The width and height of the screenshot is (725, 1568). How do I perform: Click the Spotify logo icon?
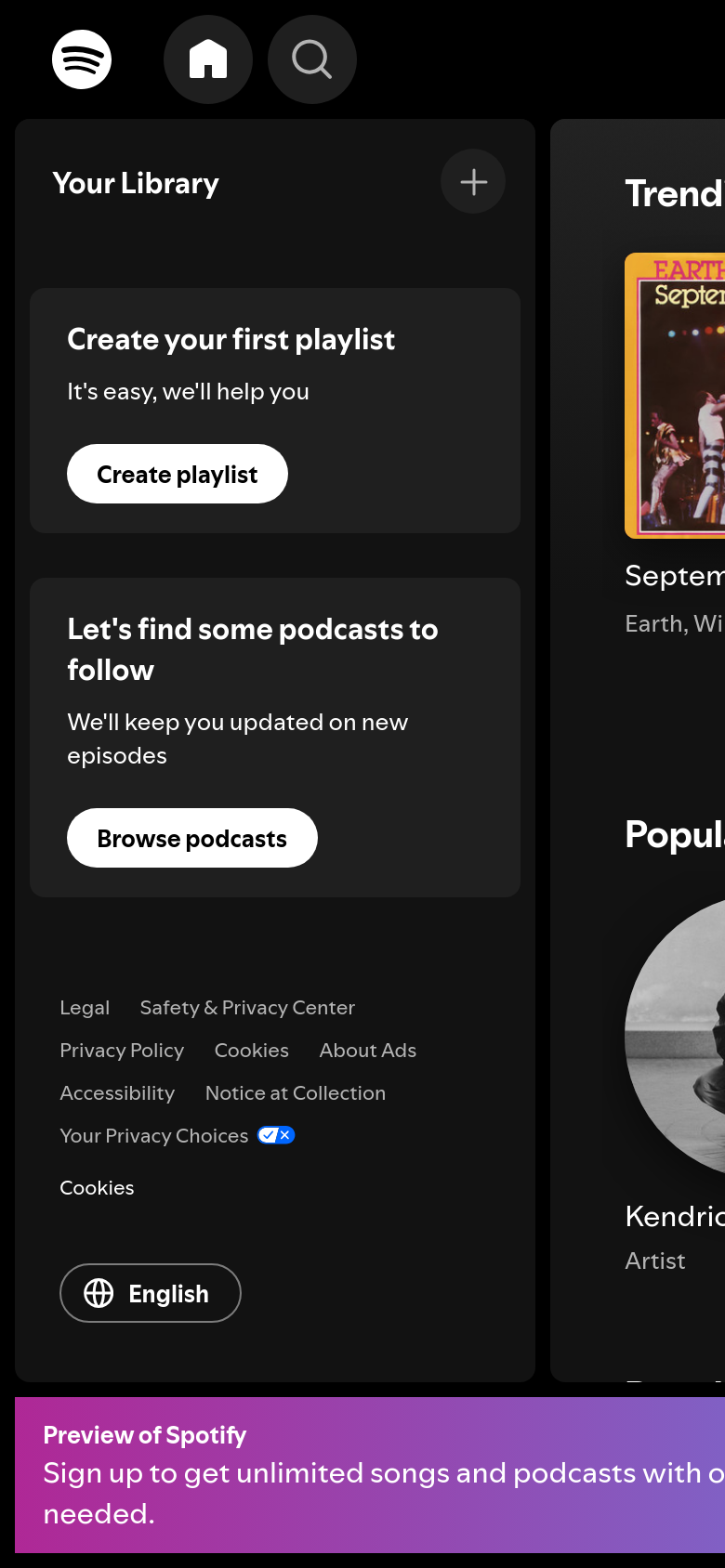point(82,59)
